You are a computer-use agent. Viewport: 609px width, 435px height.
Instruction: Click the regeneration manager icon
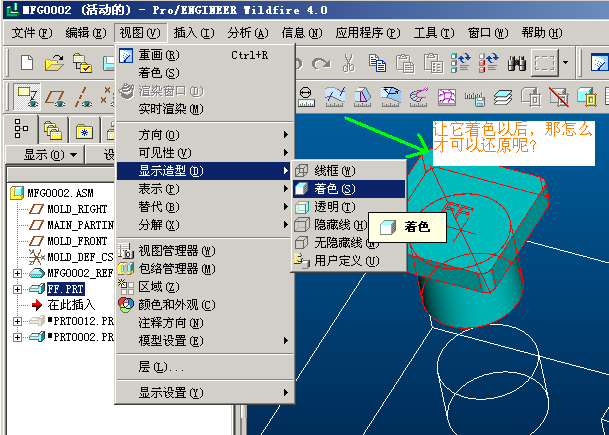point(489,63)
